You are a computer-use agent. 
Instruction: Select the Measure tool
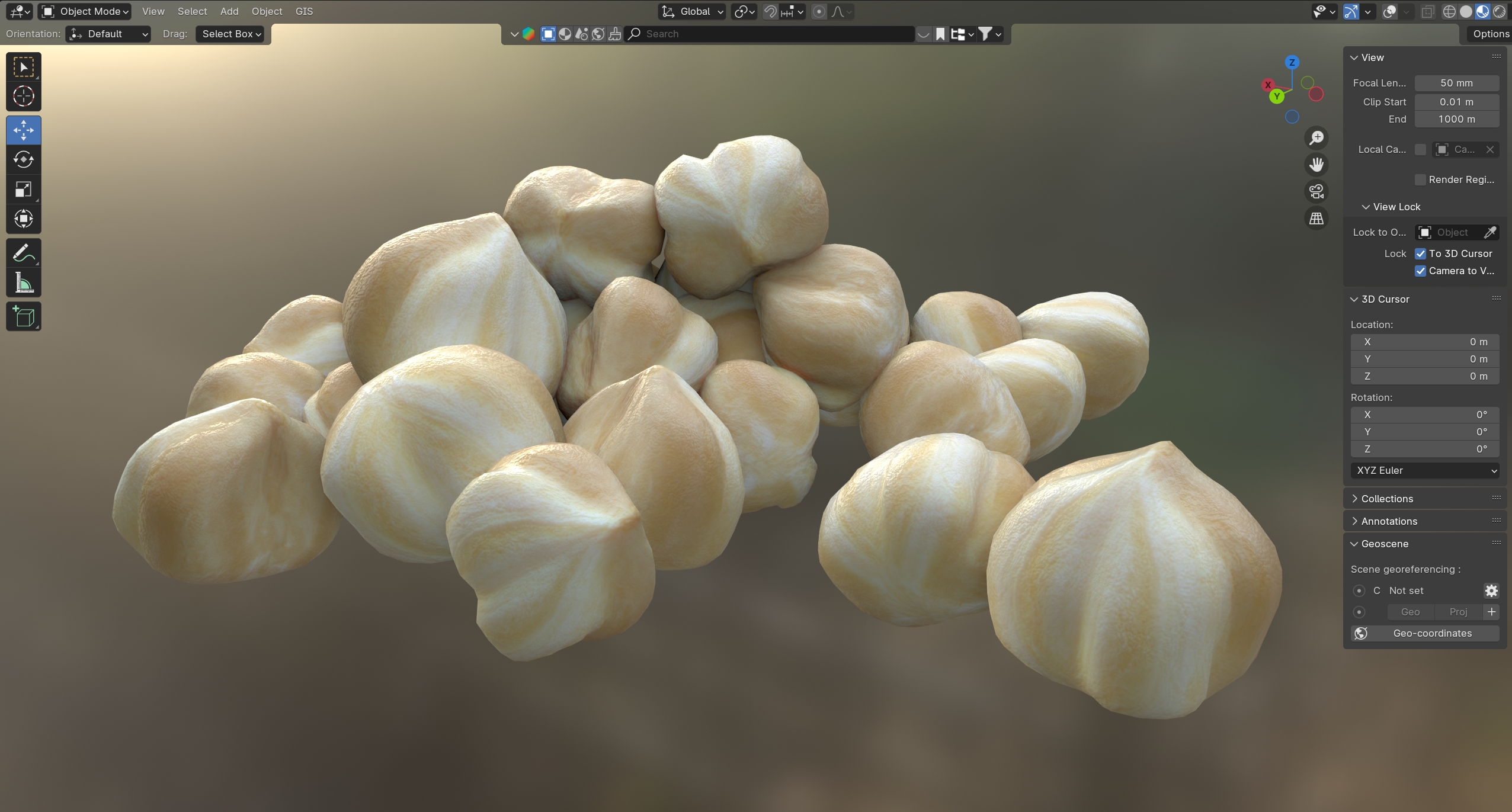coord(24,284)
